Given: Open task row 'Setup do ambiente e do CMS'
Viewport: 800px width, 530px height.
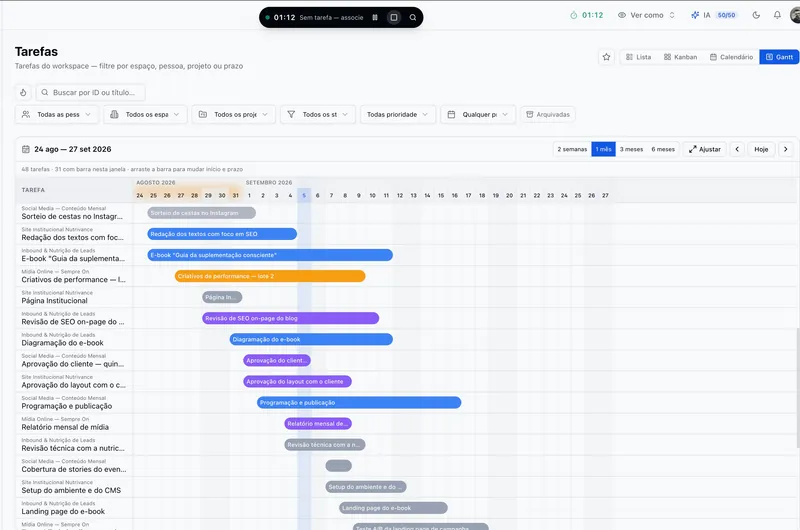Looking at the screenshot, I should pos(74,487).
